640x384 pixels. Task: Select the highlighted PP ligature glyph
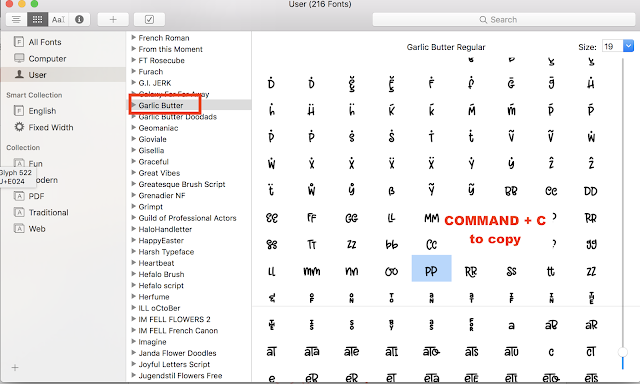[431, 269]
